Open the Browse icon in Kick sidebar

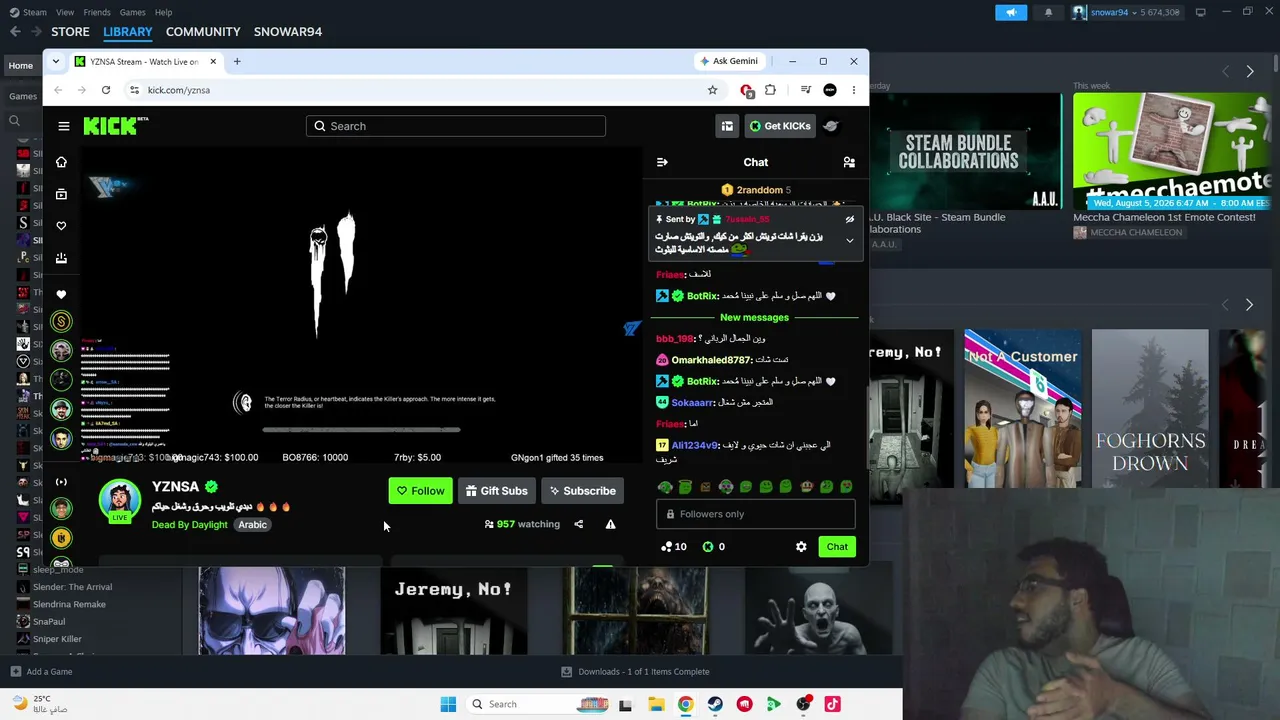(x=61, y=194)
